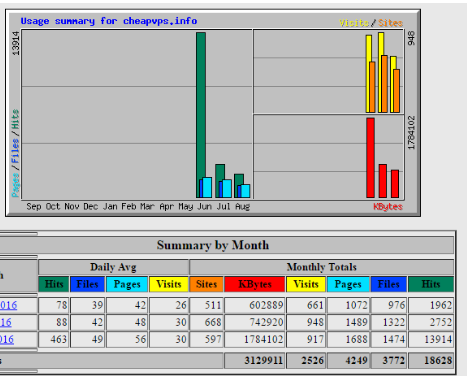Click the tallest red KBytes bar
The height and width of the screenshot is (376, 467).
click(x=370, y=158)
